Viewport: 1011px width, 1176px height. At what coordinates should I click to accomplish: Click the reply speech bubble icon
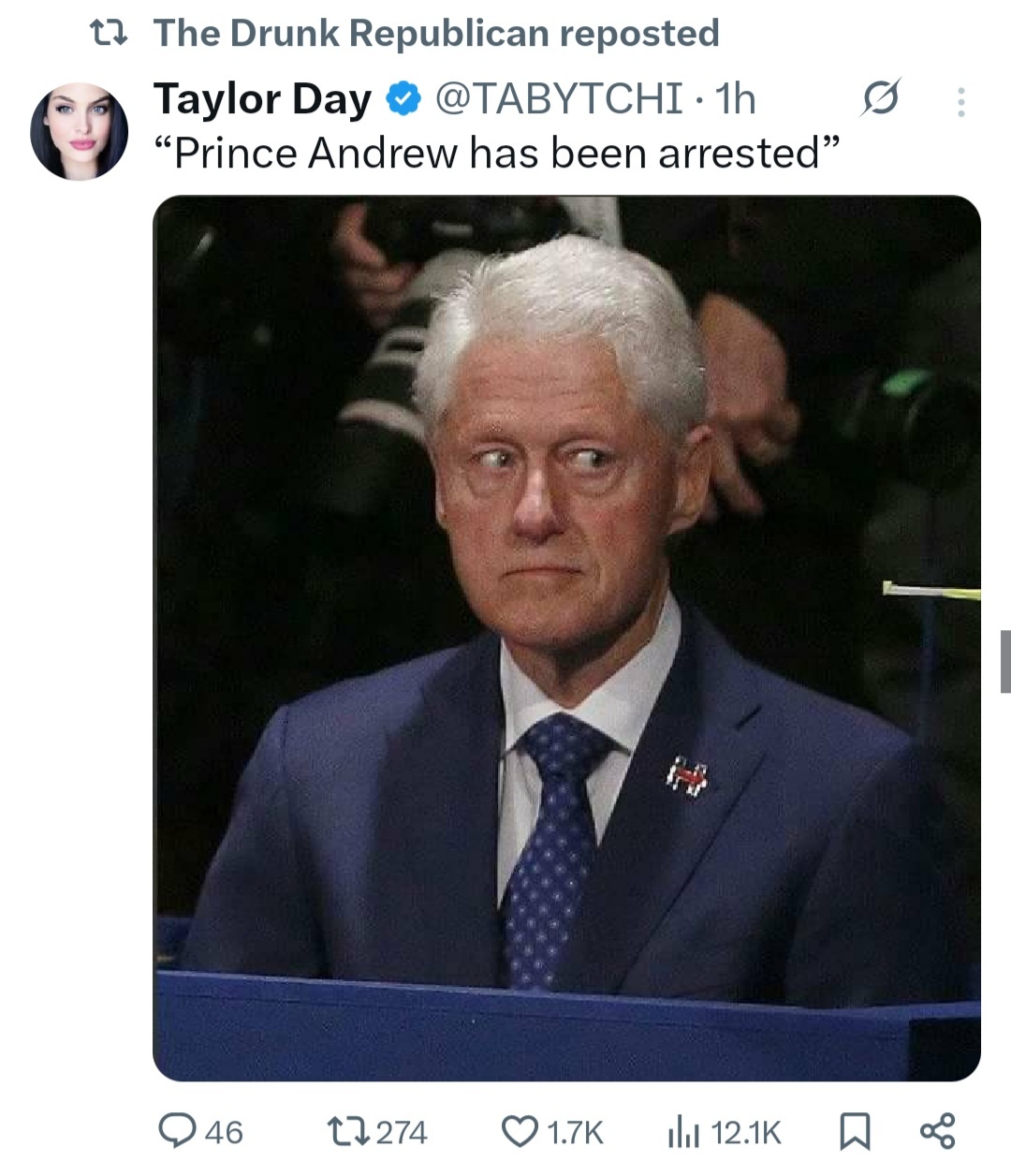(x=176, y=1131)
